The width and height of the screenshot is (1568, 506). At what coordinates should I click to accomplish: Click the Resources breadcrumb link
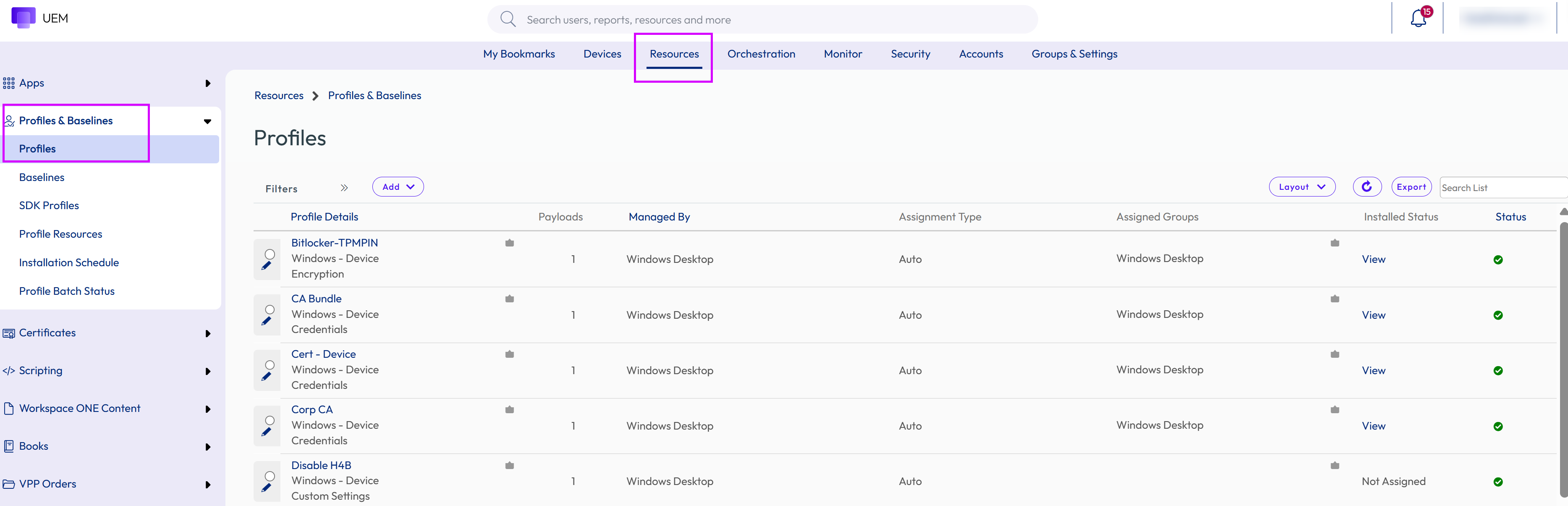tap(279, 96)
